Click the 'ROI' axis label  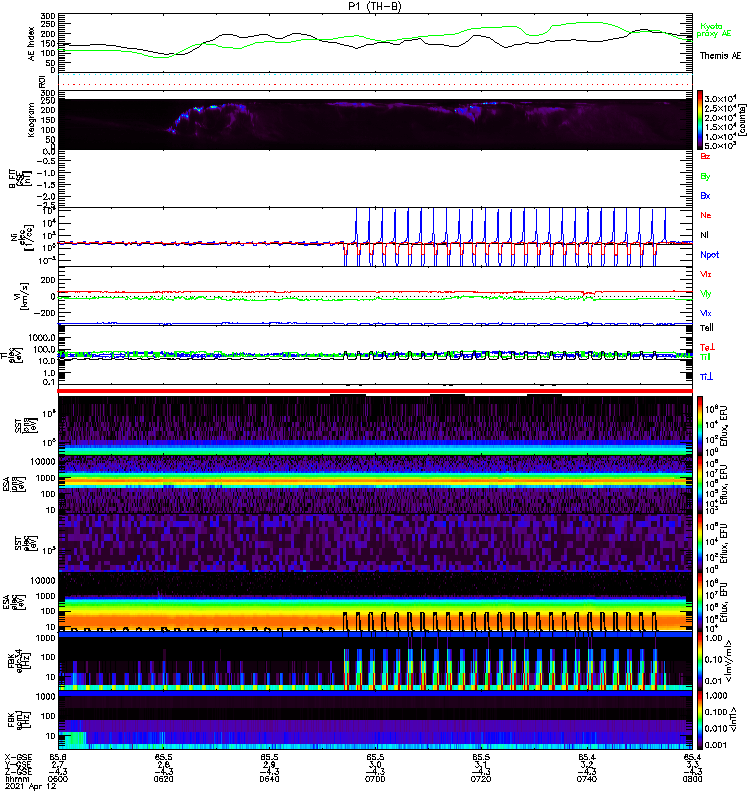coord(42,81)
